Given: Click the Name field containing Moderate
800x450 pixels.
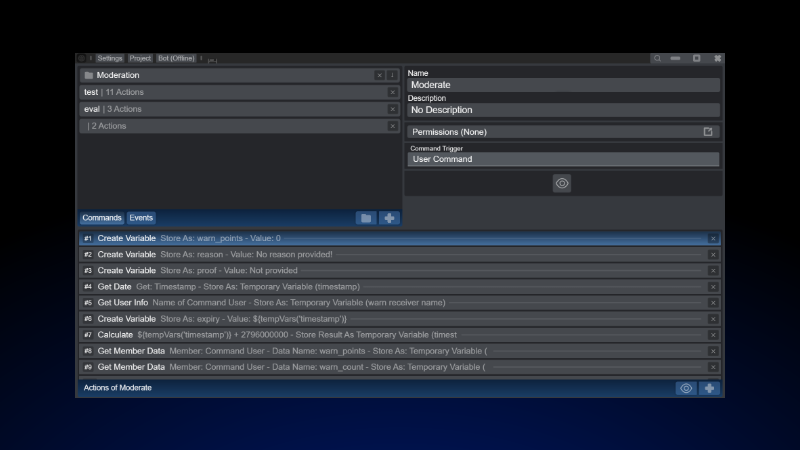Looking at the screenshot, I should (562, 86).
